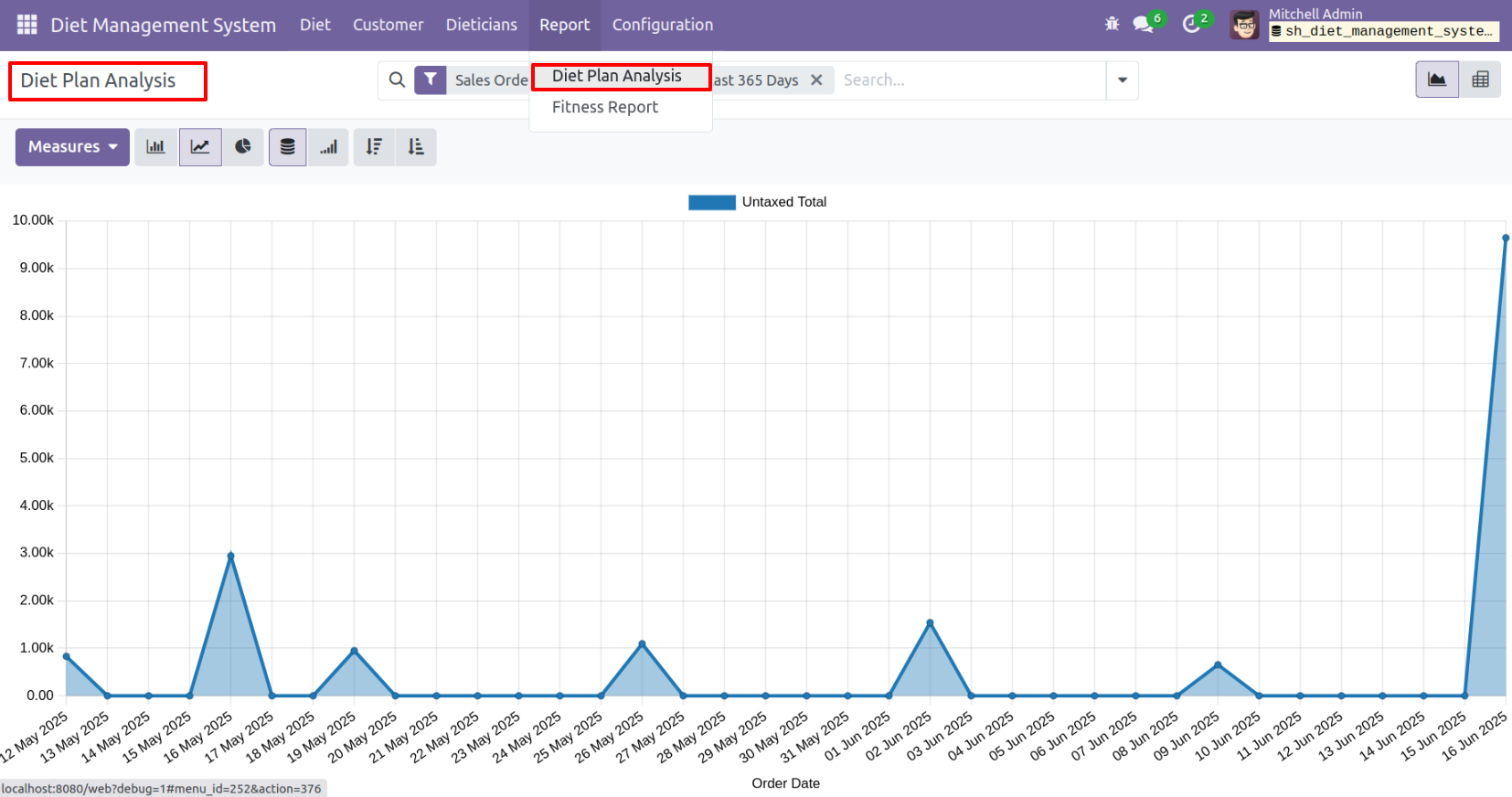Open the search options dropdown arrow
1512x797 pixels.
(x=1123, y=80)
